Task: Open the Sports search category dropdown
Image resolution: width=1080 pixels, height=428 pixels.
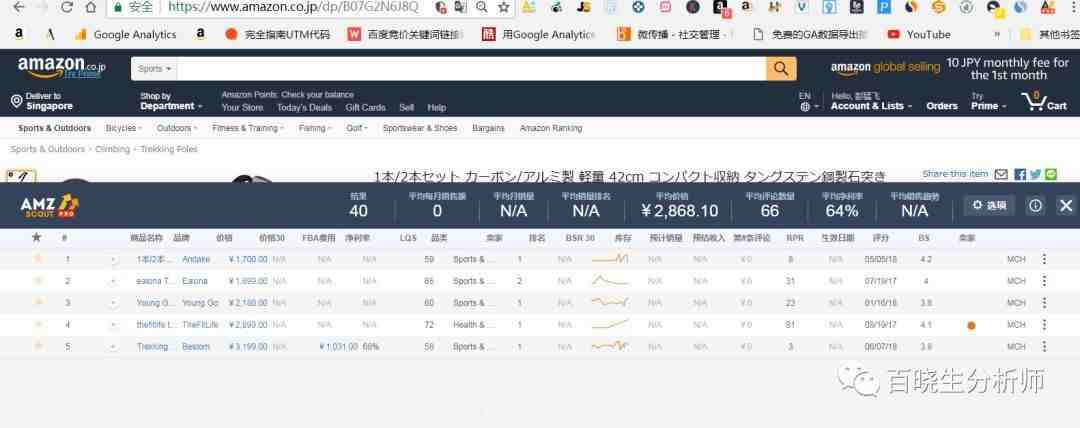Action: coord(154,69)
